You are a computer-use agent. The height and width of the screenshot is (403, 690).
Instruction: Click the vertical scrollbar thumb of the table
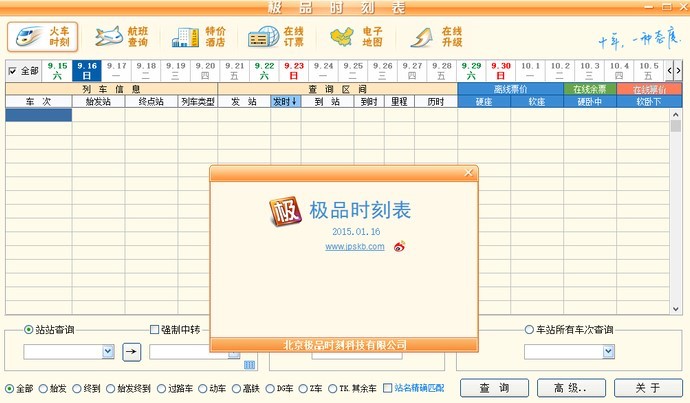[x=675, y=126]
